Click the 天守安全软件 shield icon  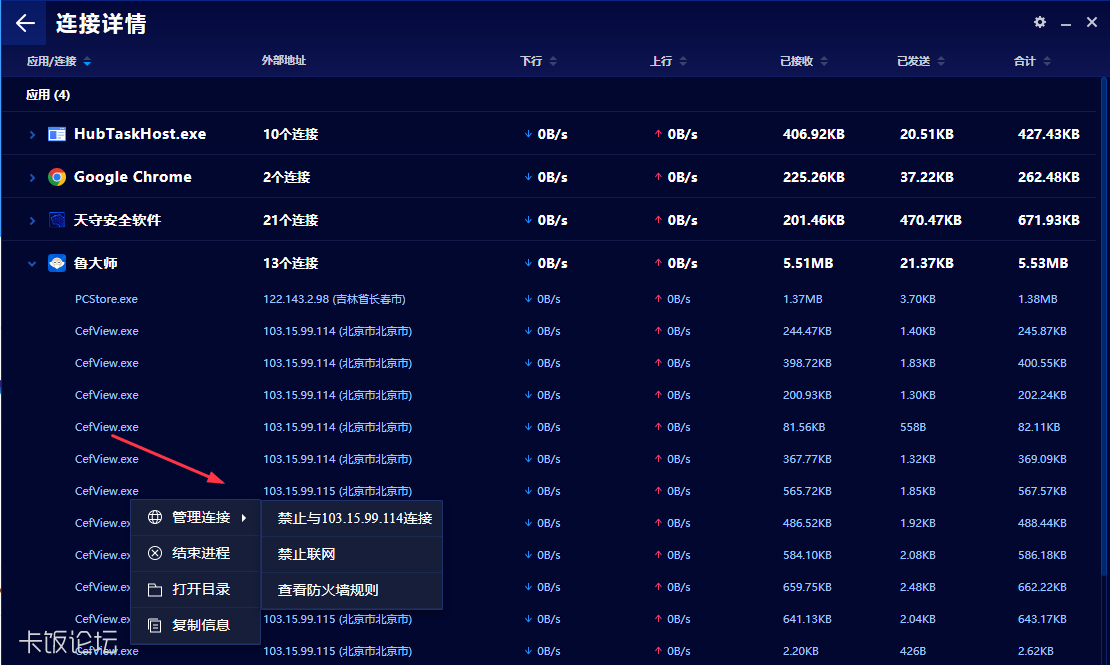[57, 220]
